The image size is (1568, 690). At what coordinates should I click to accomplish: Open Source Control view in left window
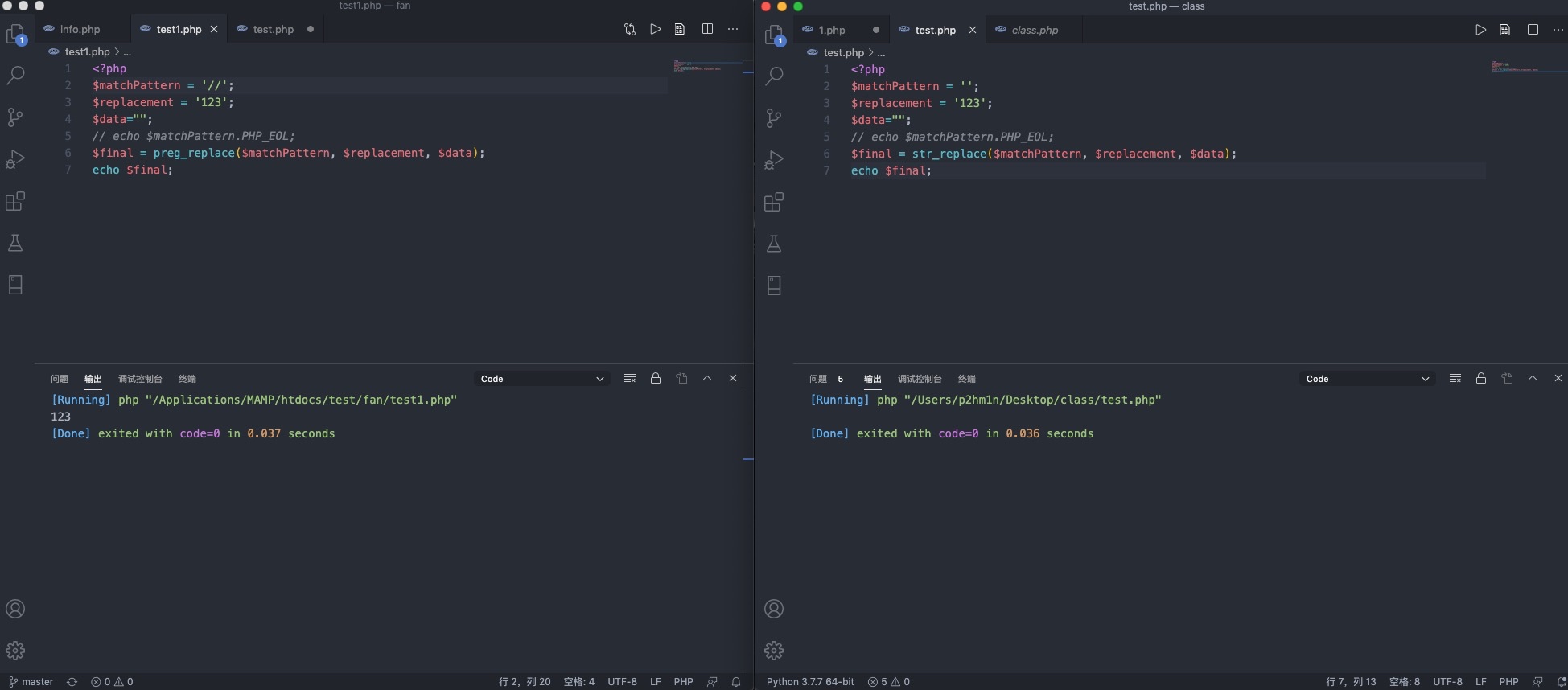[15, 117]
